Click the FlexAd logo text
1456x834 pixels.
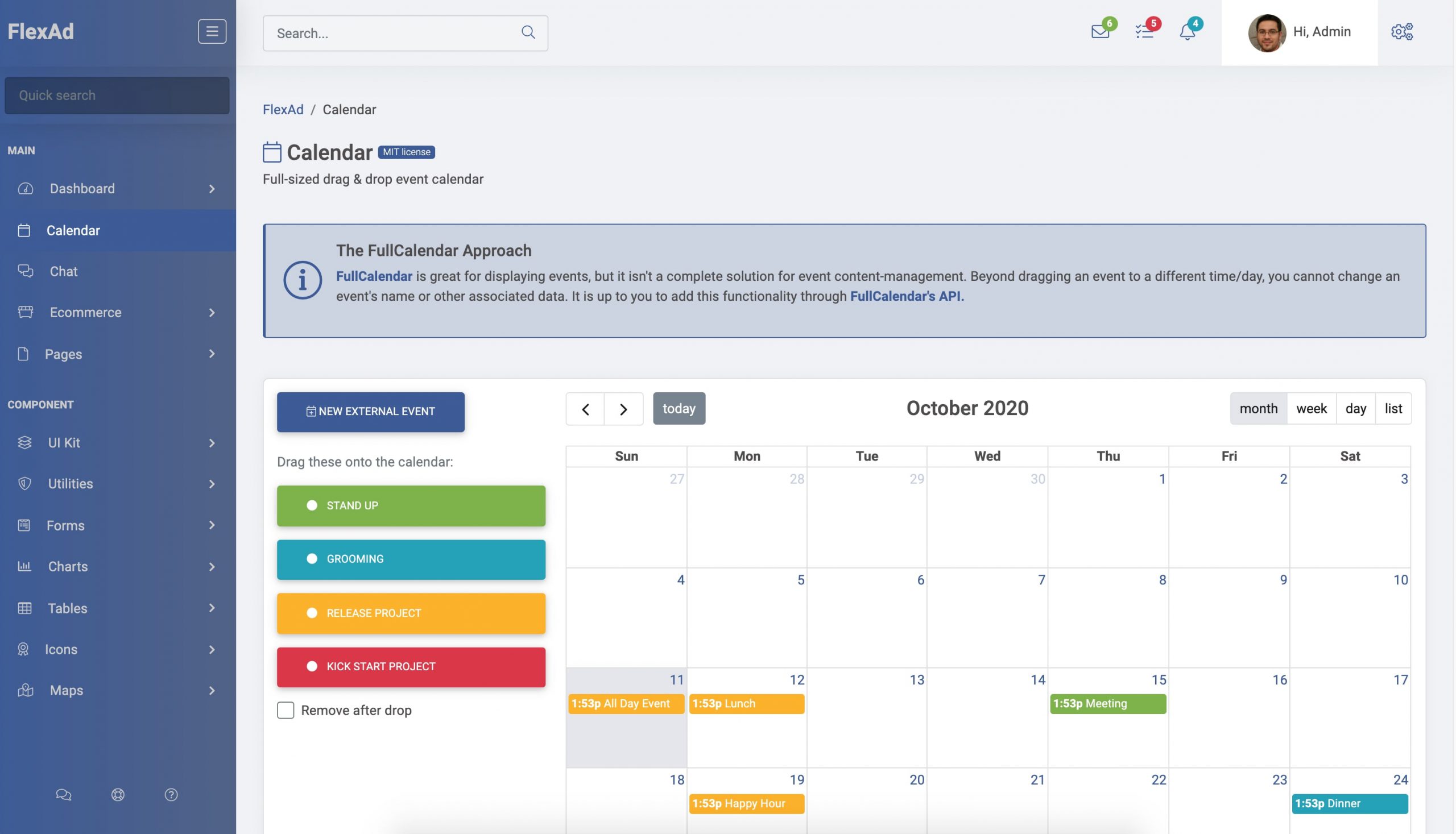click(x=41, y=31)
